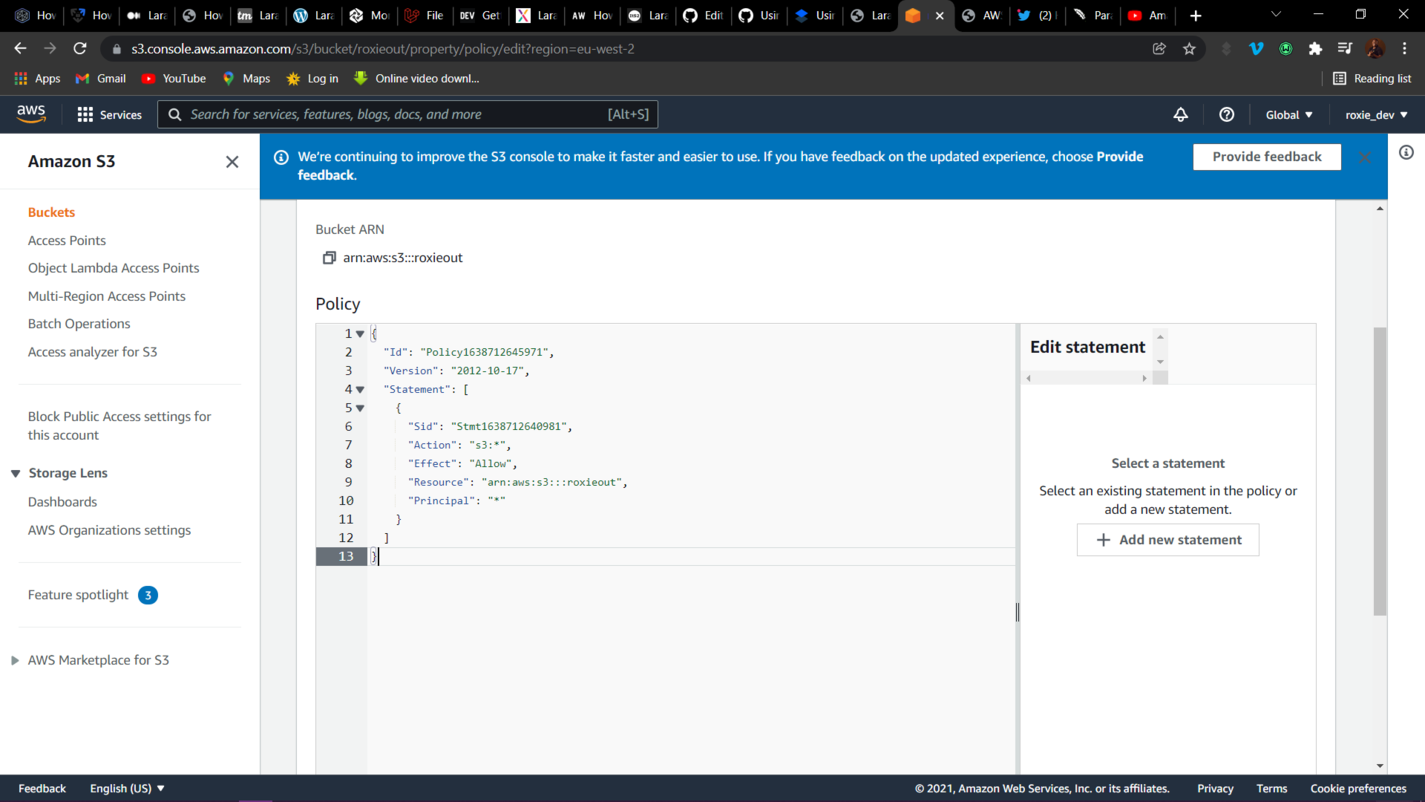Bookmark this page with star icon

pyautogui.click(x=1189, y=49)
